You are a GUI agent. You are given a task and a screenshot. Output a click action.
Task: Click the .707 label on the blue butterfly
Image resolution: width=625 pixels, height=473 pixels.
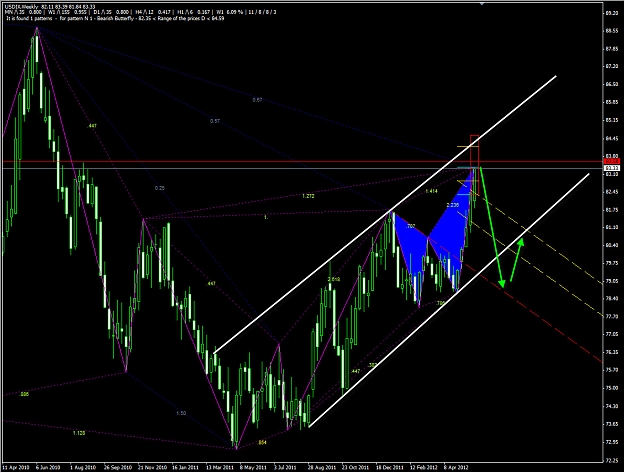(x=410, y=226)
